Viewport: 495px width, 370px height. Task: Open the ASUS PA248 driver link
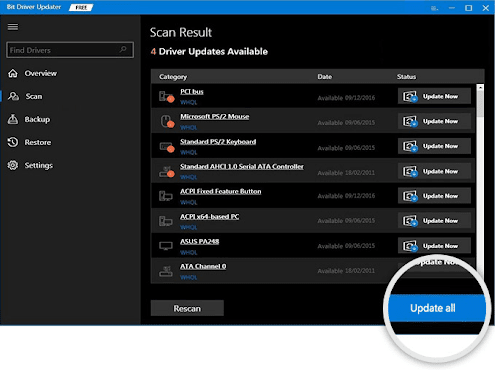coord(199,241)
